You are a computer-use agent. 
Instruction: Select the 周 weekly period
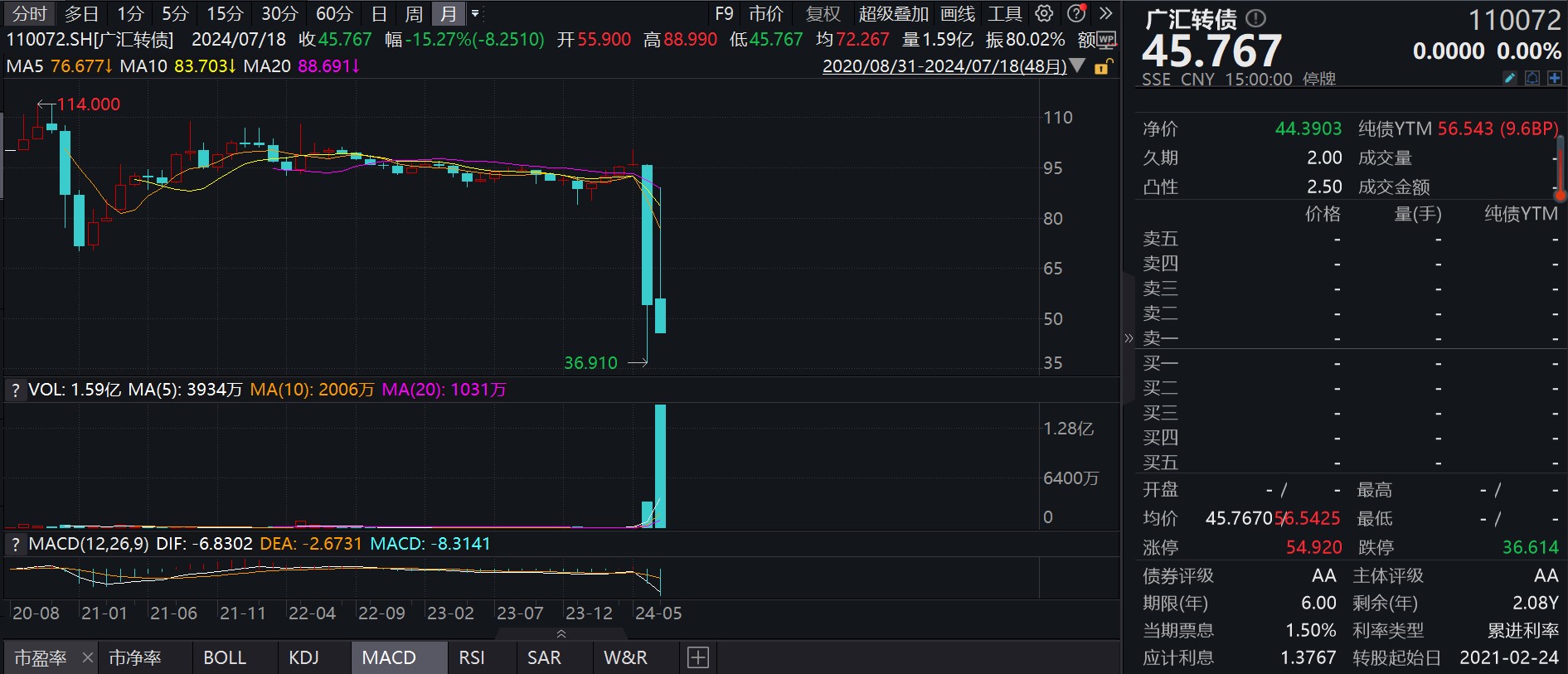point(414,13)
